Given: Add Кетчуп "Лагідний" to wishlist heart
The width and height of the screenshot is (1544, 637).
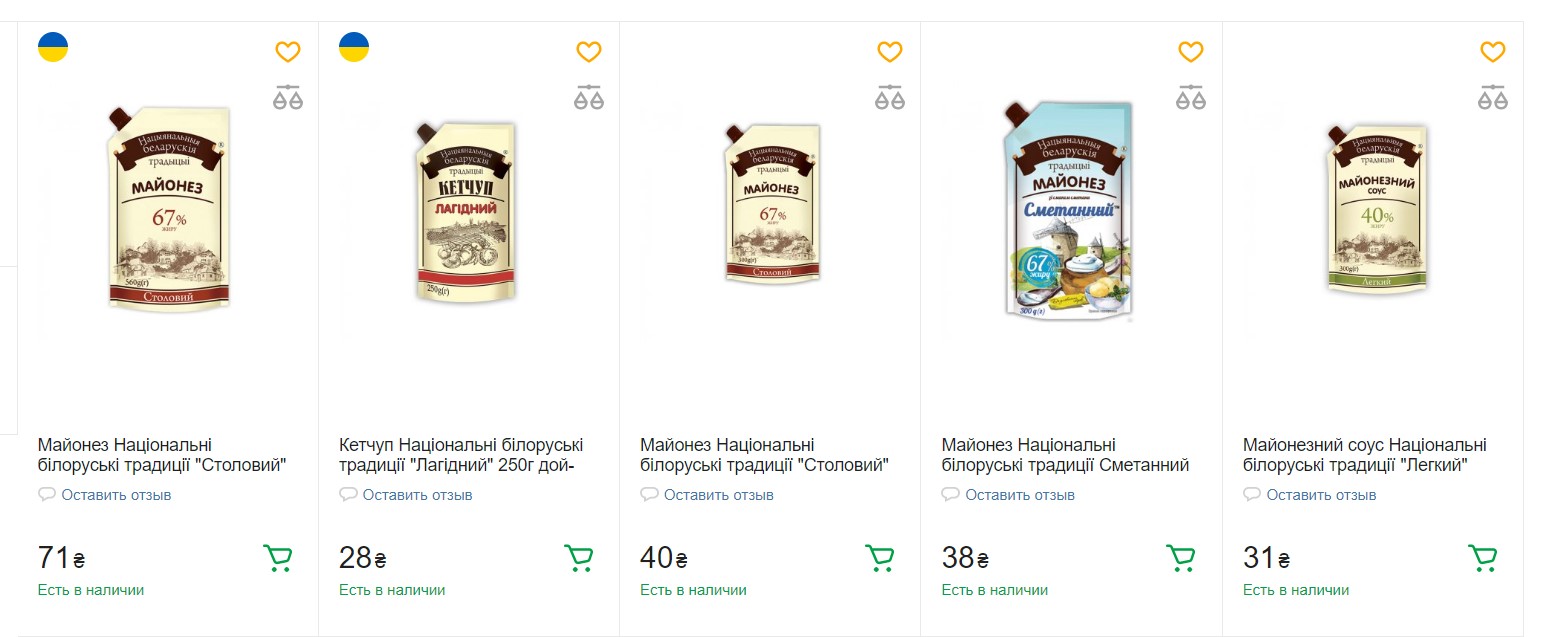Looking at the screenshot, I should (x=589, y=51).
